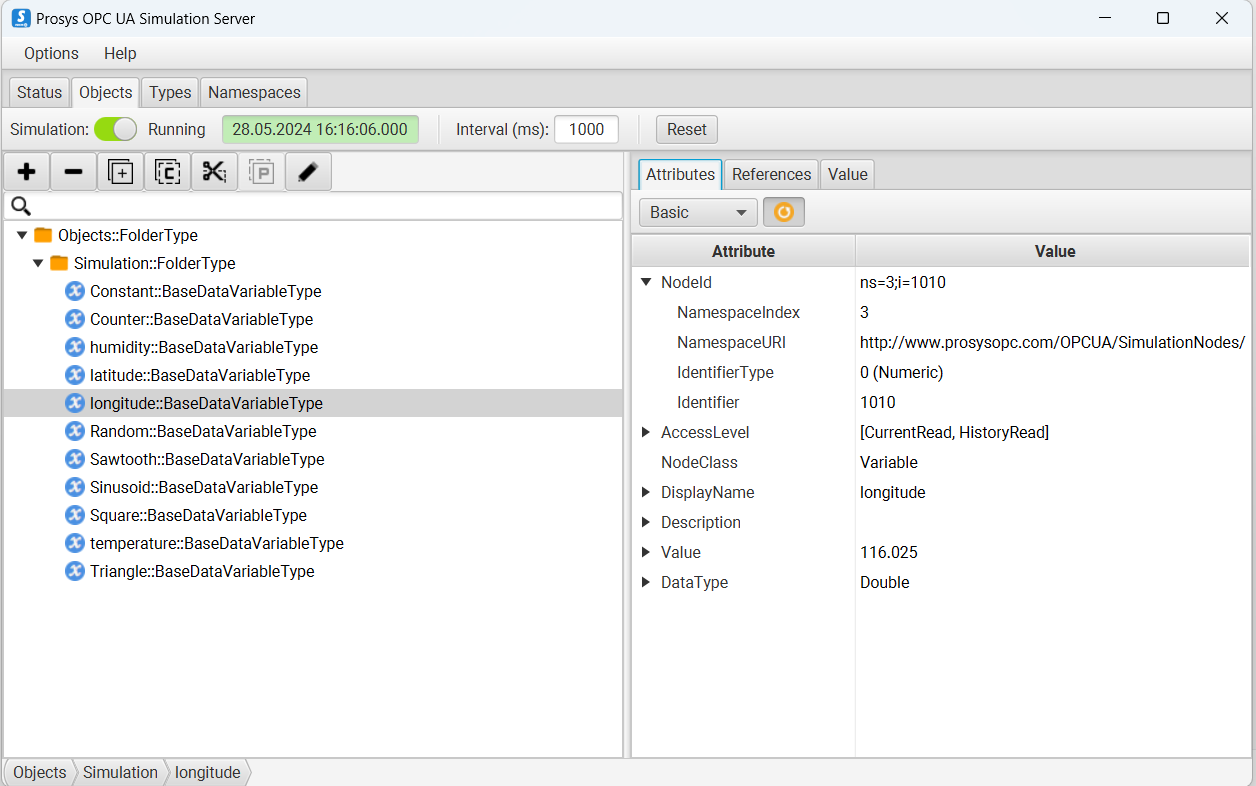
Task: Click the Sinusoid variable node icon
Action: tap(75, 487)
